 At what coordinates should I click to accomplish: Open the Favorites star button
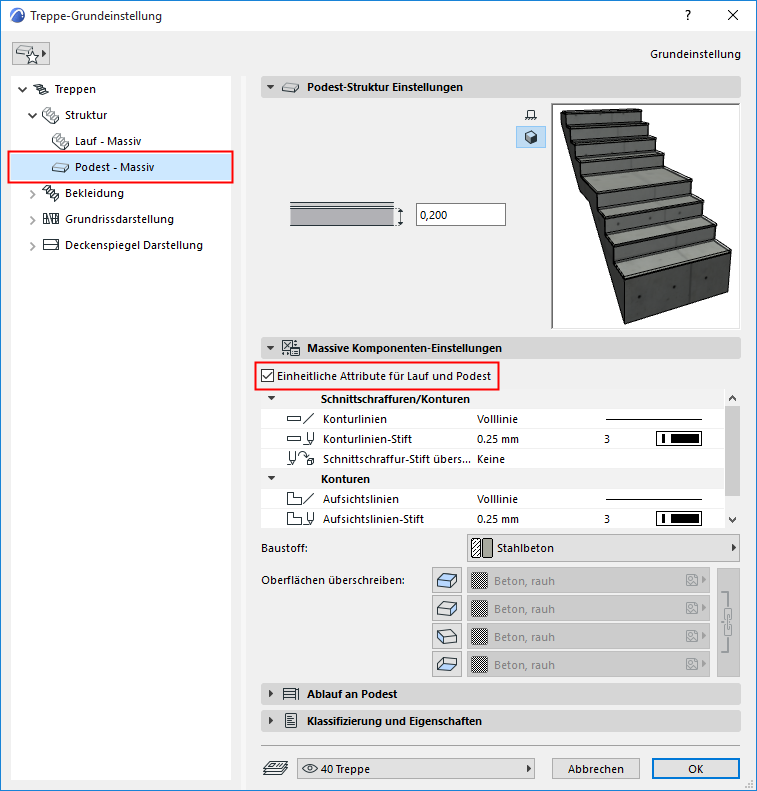tap(31, 53)
